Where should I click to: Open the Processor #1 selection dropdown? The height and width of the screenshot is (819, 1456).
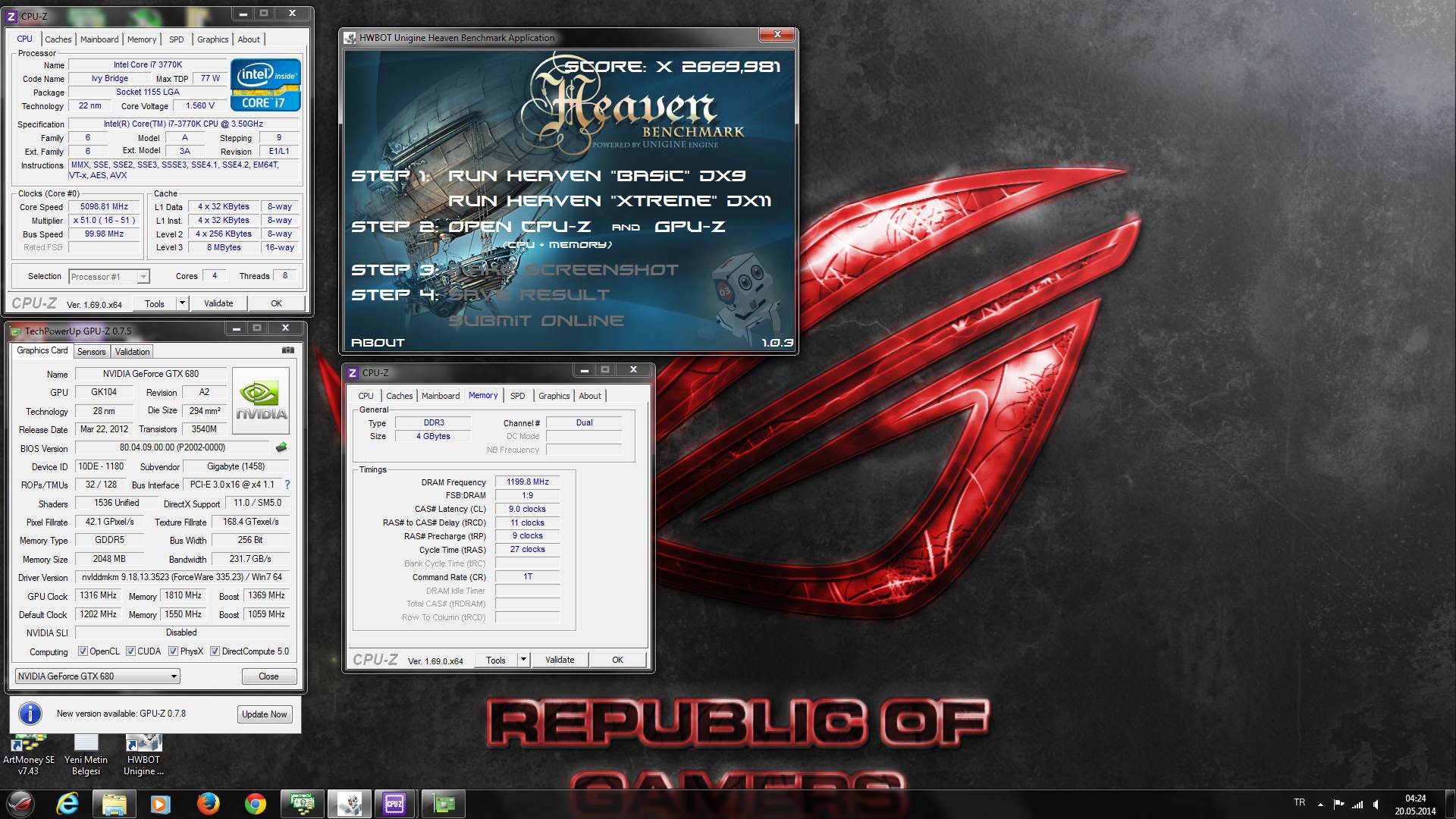tap(109, 277)
